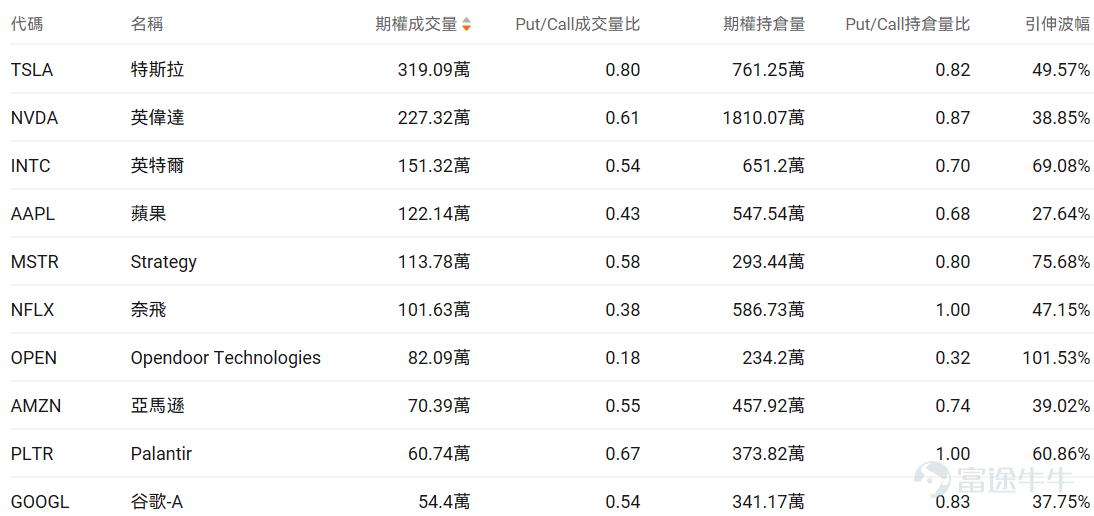
Task: Click PLTR Put/Call volume ratio 0.67
Action: click(622, 454)
